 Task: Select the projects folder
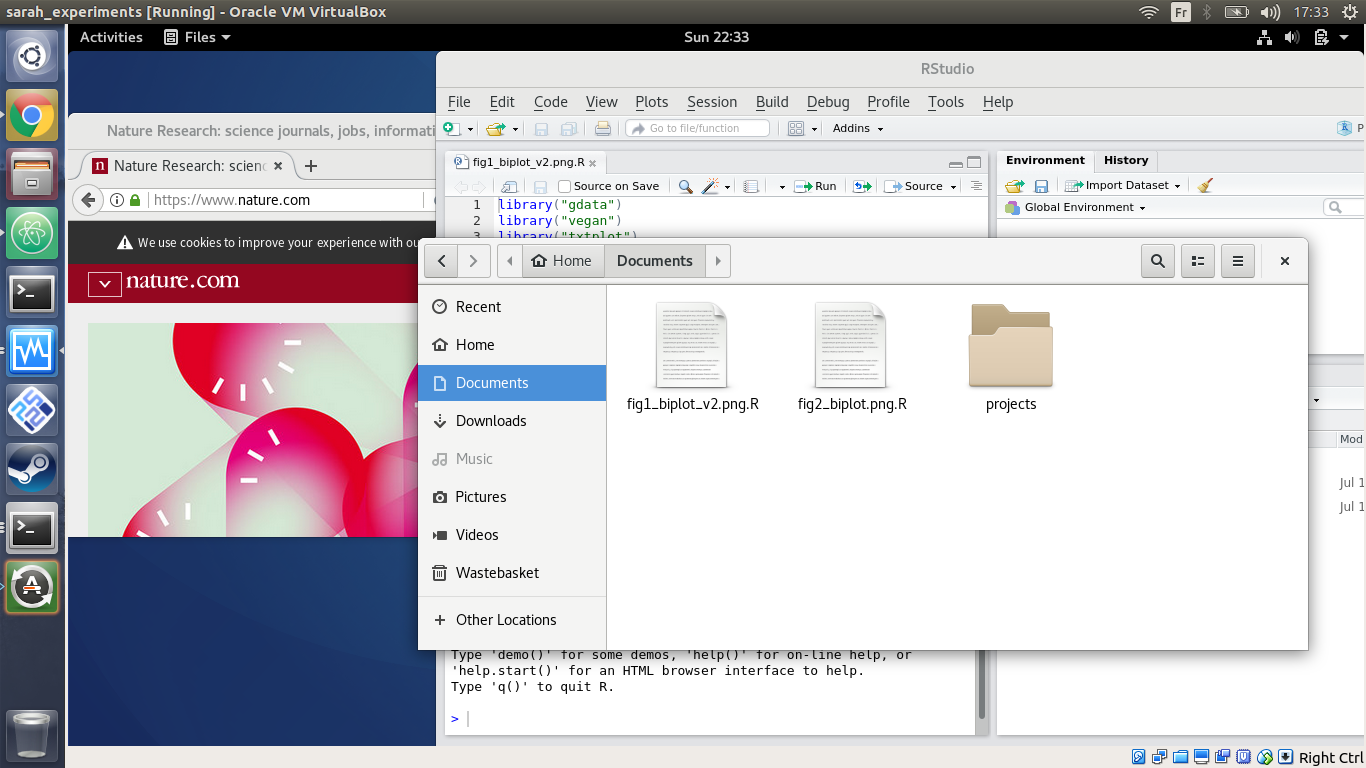(x=1011, y=358)
